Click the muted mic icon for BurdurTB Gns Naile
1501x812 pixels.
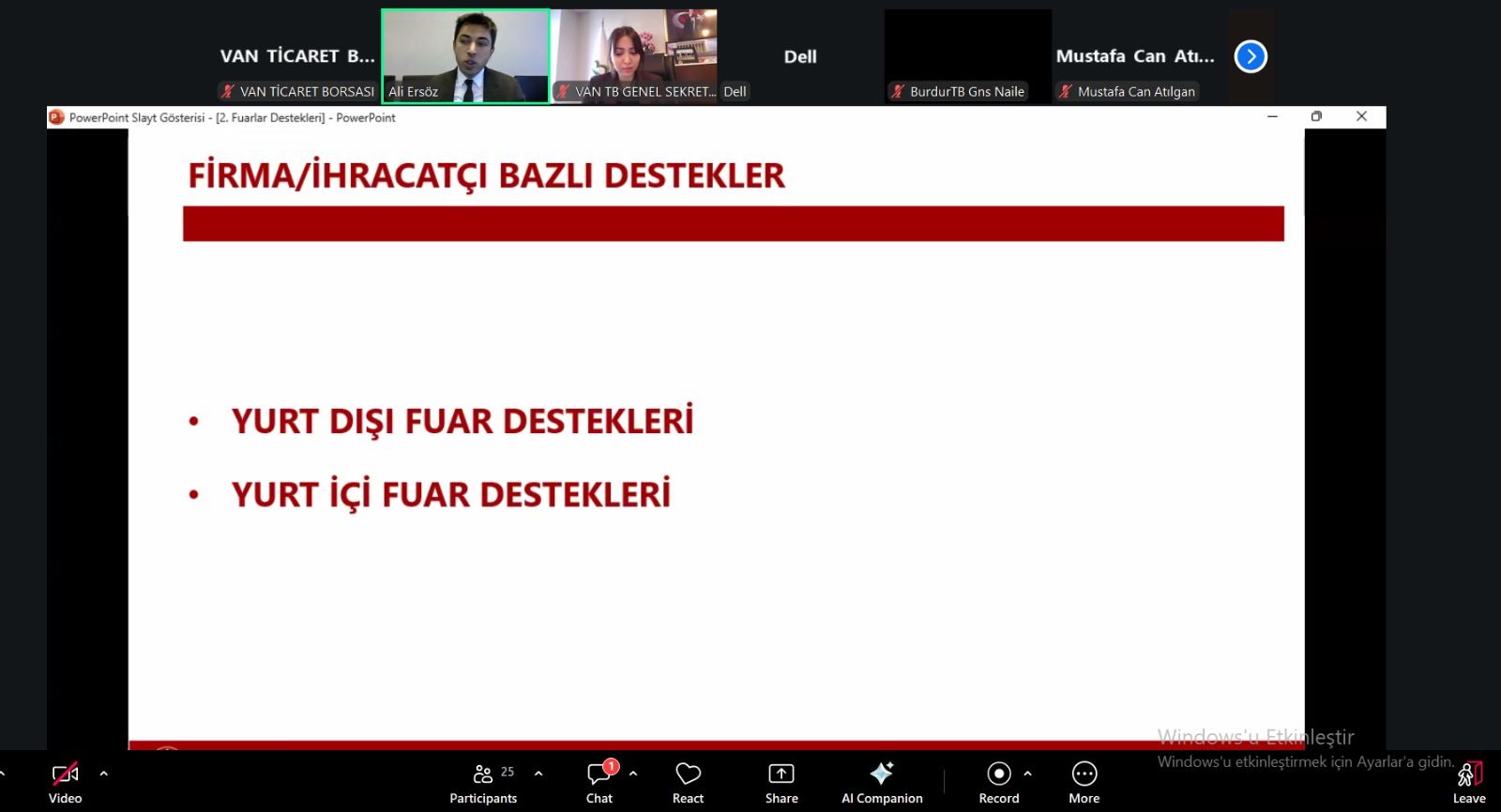(898, 92)
